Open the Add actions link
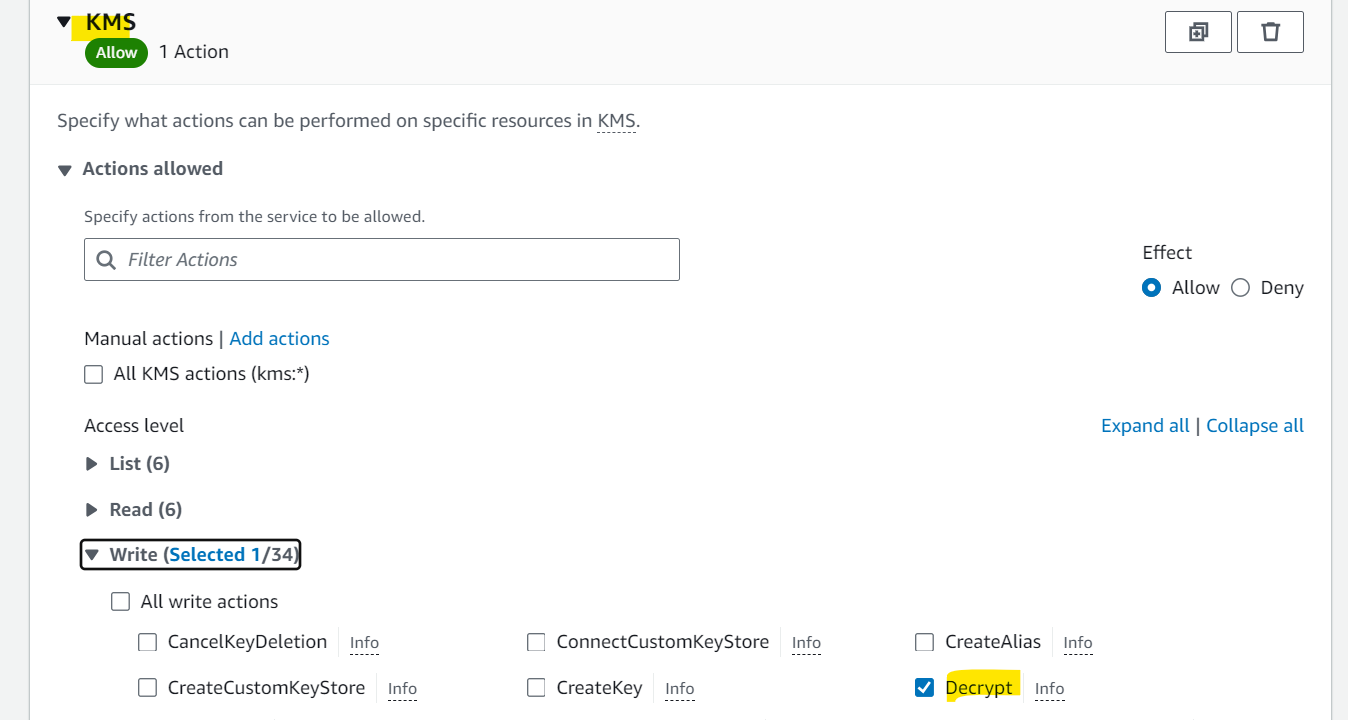The width and height of the screenshot is (1348, 720). point(279,339)
